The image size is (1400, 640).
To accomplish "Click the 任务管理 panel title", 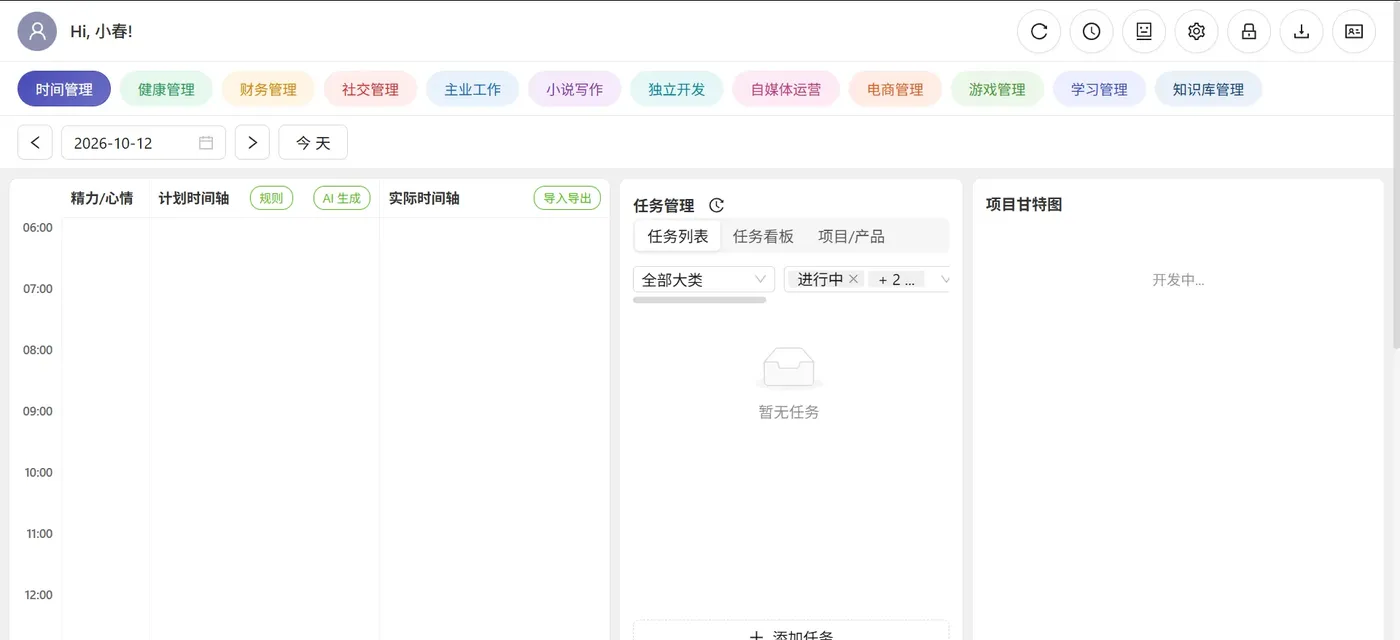I will (664, 205).
